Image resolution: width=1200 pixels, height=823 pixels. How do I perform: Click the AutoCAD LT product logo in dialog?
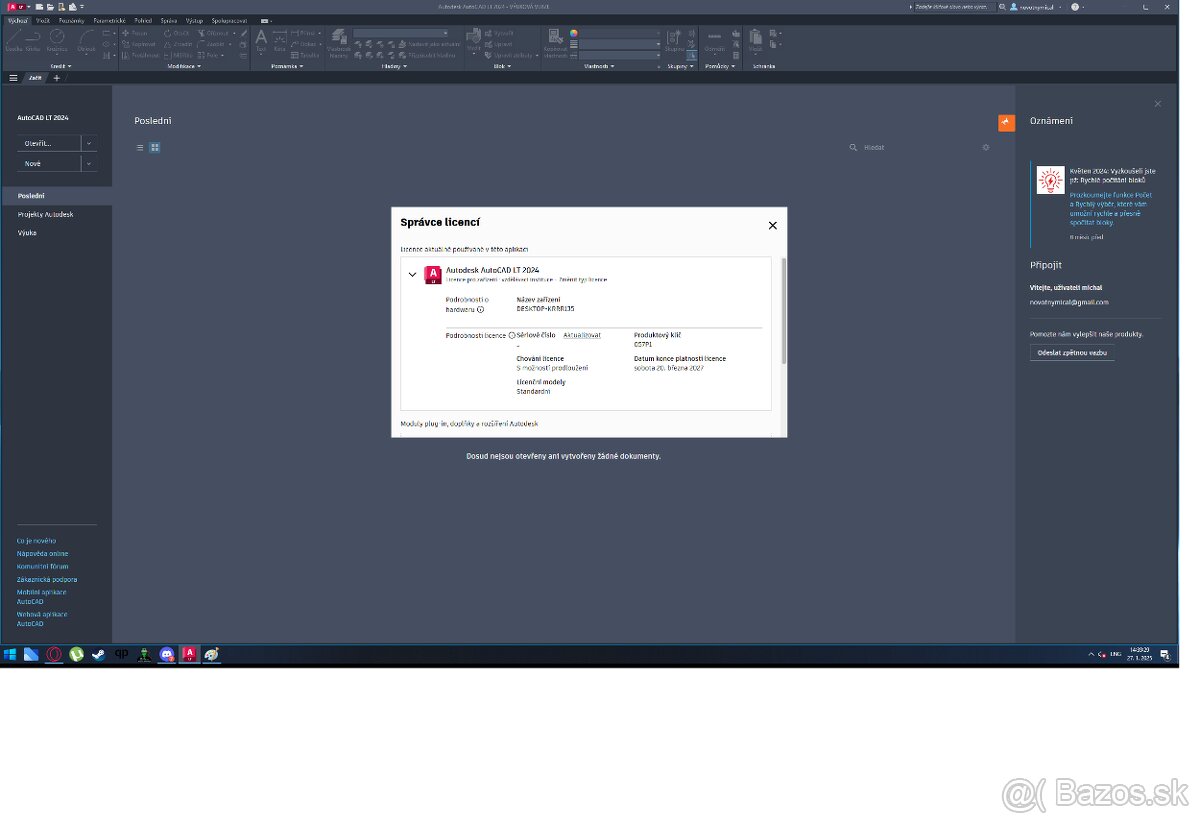tap(433, 275)
